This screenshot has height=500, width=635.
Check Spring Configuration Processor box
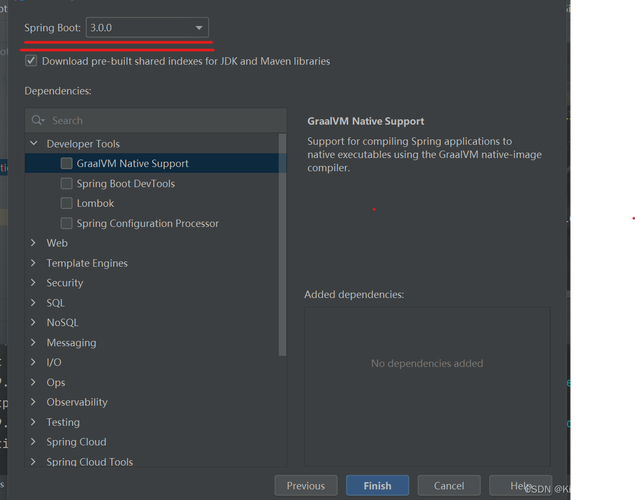[66, 223]
